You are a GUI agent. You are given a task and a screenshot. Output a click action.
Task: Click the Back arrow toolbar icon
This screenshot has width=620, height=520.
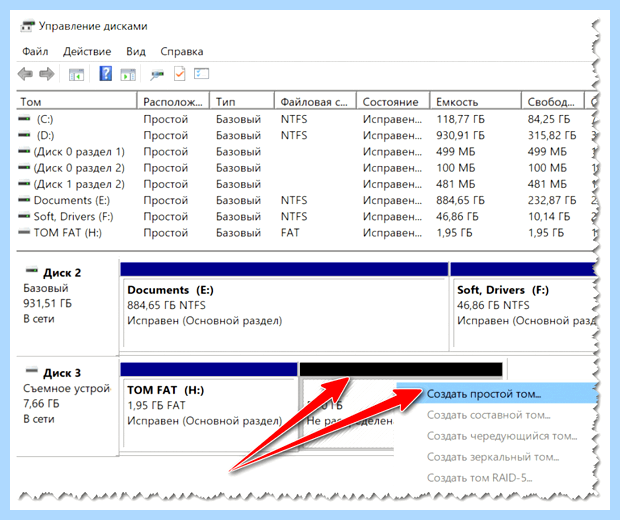26,74
